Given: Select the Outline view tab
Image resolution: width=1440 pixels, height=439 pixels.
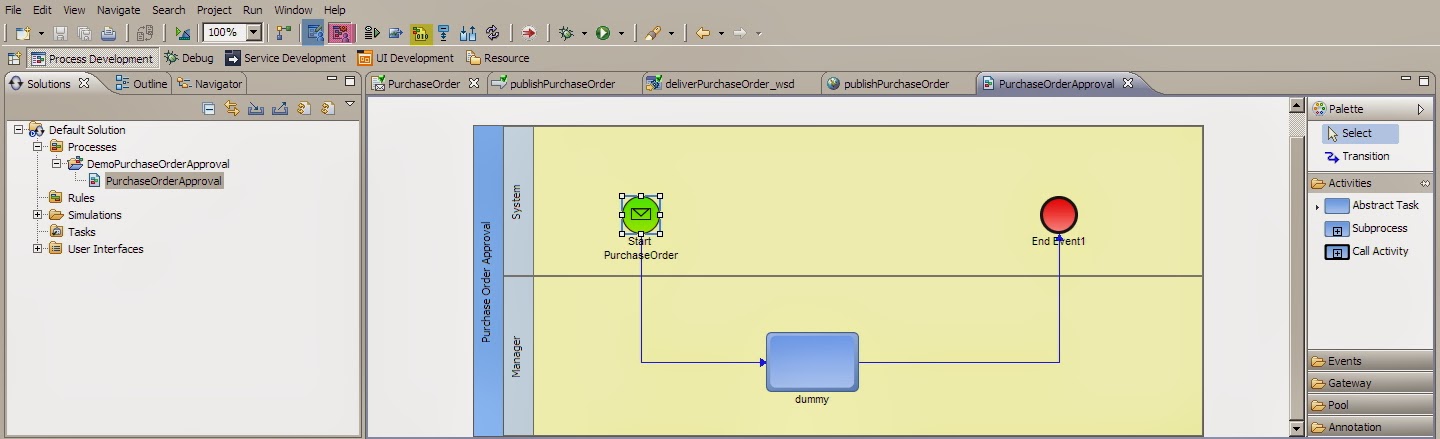Looking at the screenshot, I should point(141,84).
